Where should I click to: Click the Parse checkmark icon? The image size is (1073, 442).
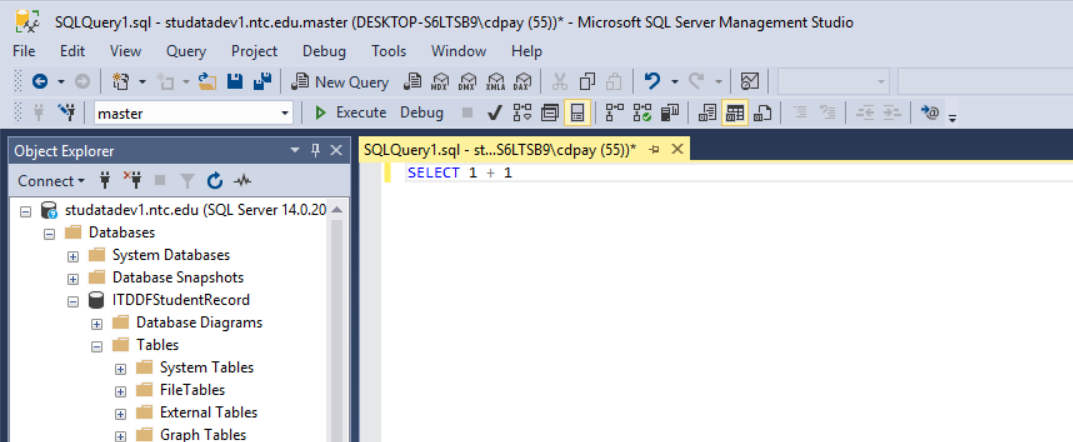pyautogui.click(x=495, y=113)
